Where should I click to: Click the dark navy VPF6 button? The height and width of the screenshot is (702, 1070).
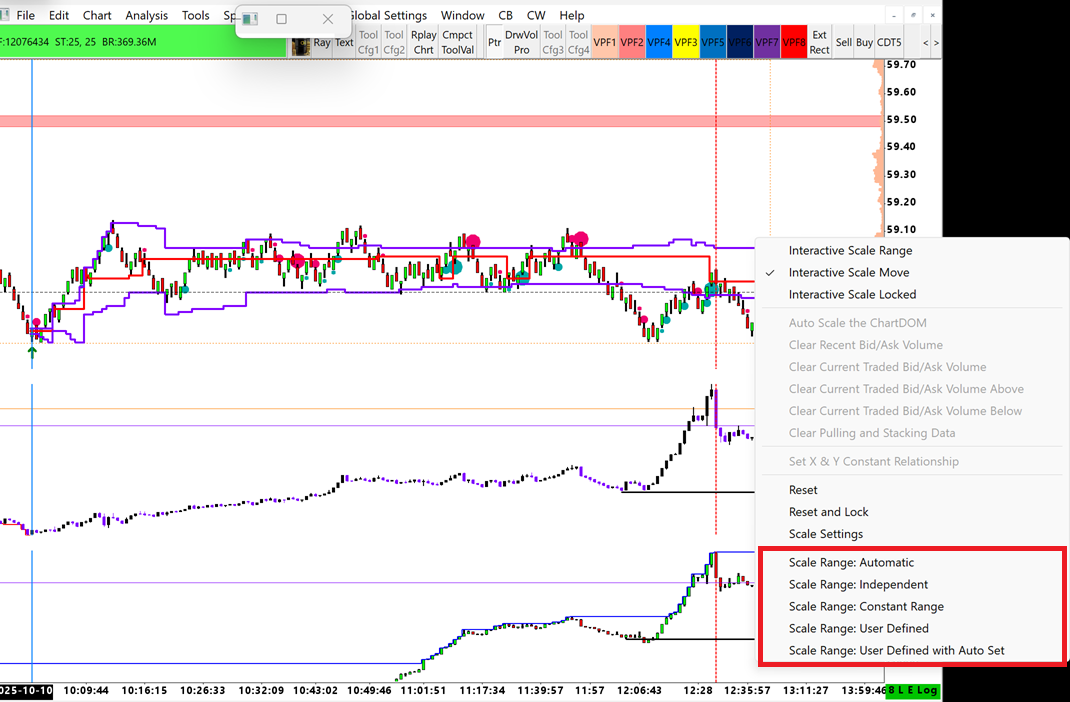(x=740, y=42)
